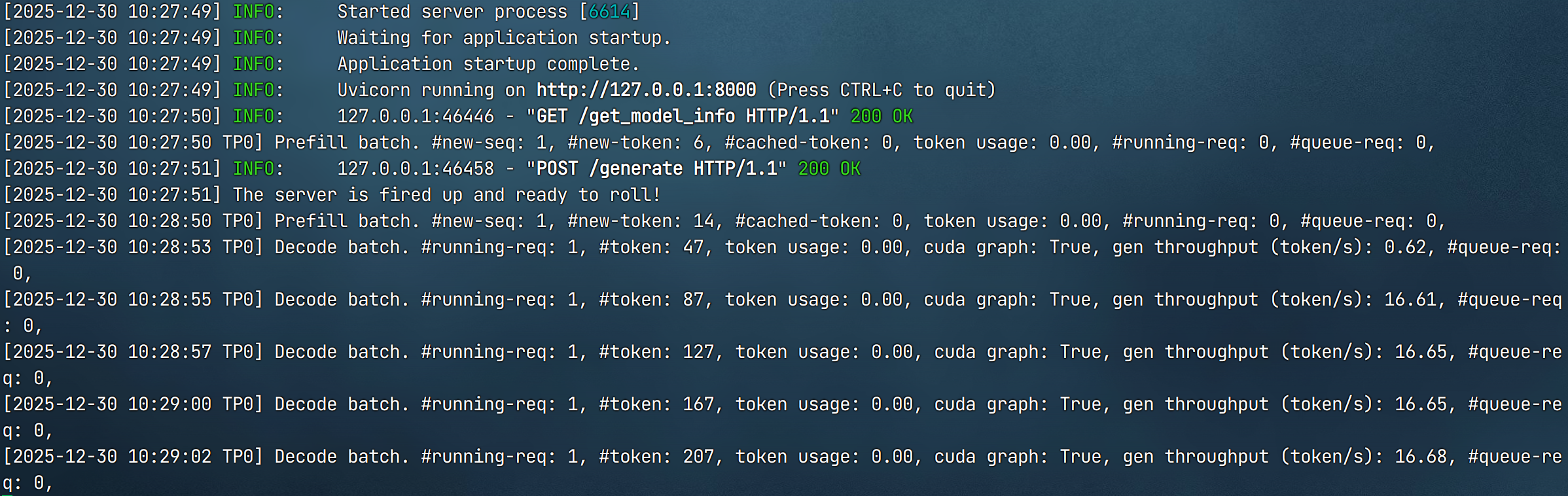This screenshot has width=1568, height=496.
Task: Click the "POST /generate HTTP/1.1" request text
Action: (656, 169)
